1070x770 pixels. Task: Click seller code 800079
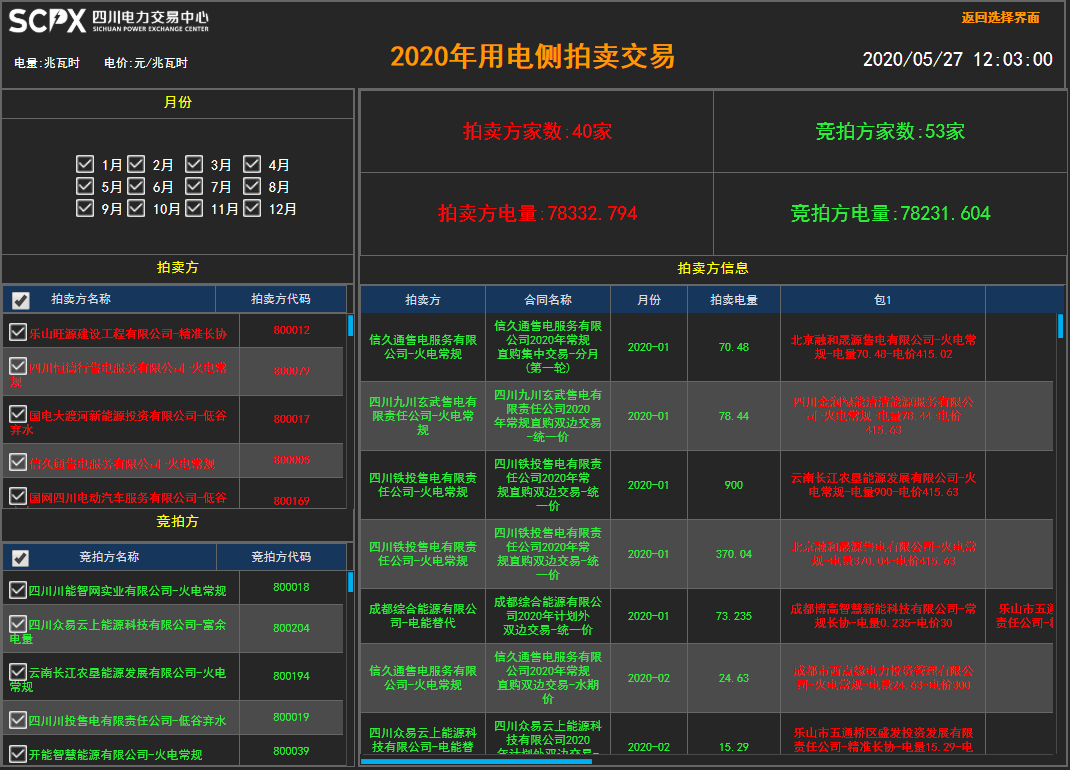[291, 371]
